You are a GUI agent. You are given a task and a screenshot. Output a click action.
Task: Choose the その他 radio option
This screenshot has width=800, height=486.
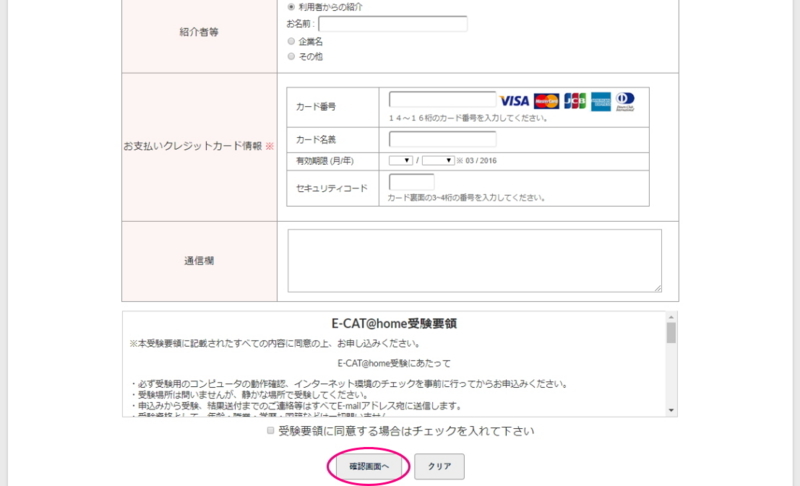pos(291,56)
